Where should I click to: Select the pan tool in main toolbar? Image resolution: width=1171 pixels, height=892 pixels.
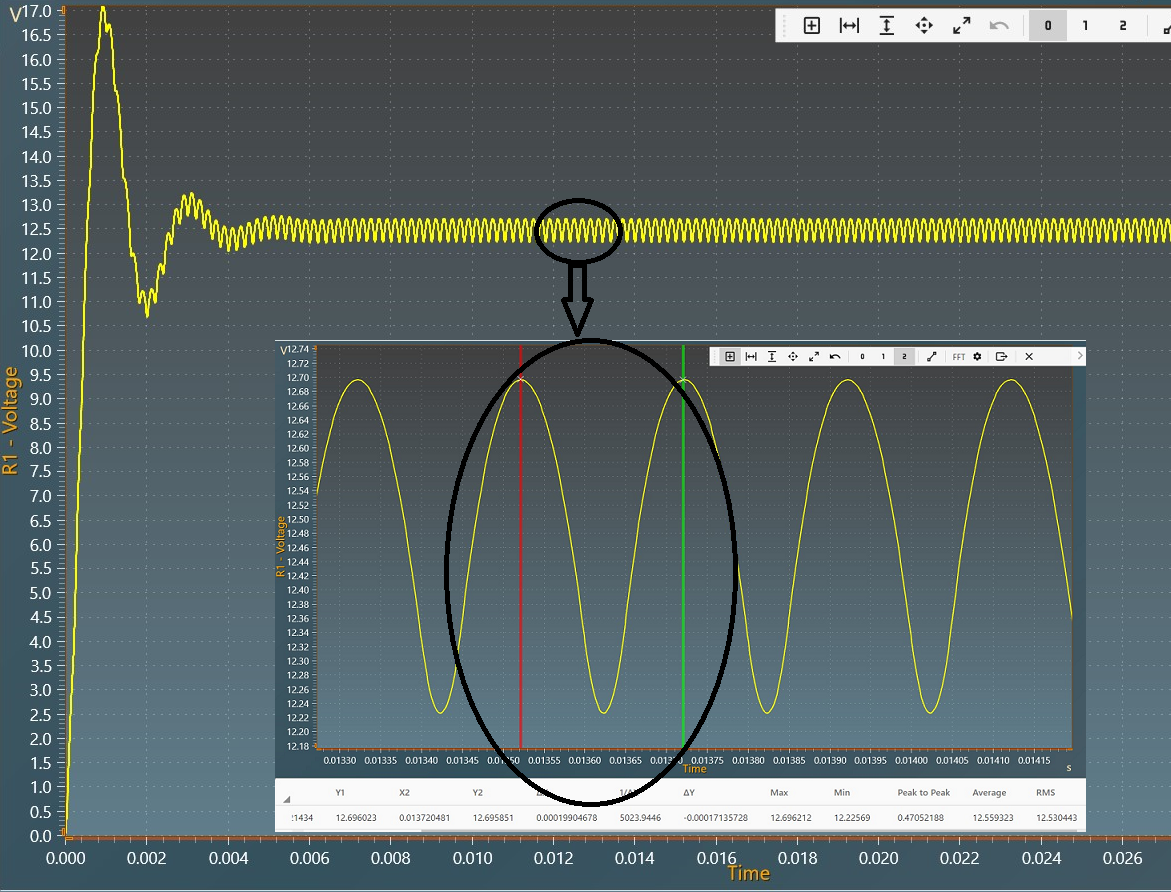924,26
